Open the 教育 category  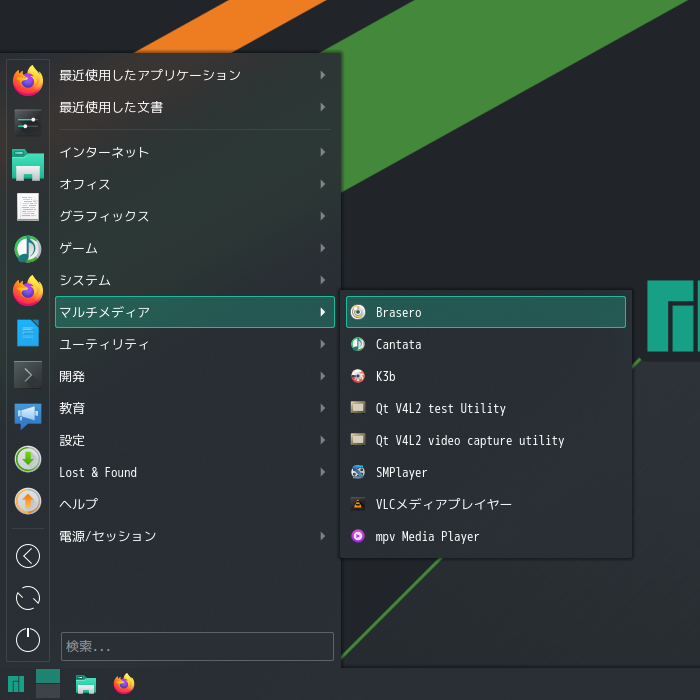[x=195, y=408]
